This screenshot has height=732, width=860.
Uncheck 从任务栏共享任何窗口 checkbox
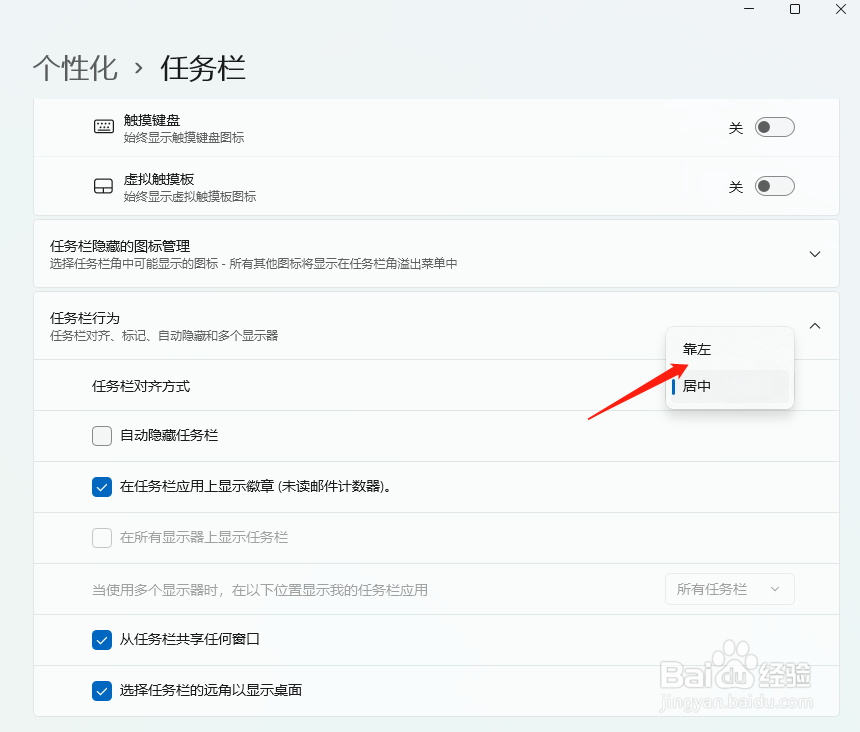tap(102, 640)
